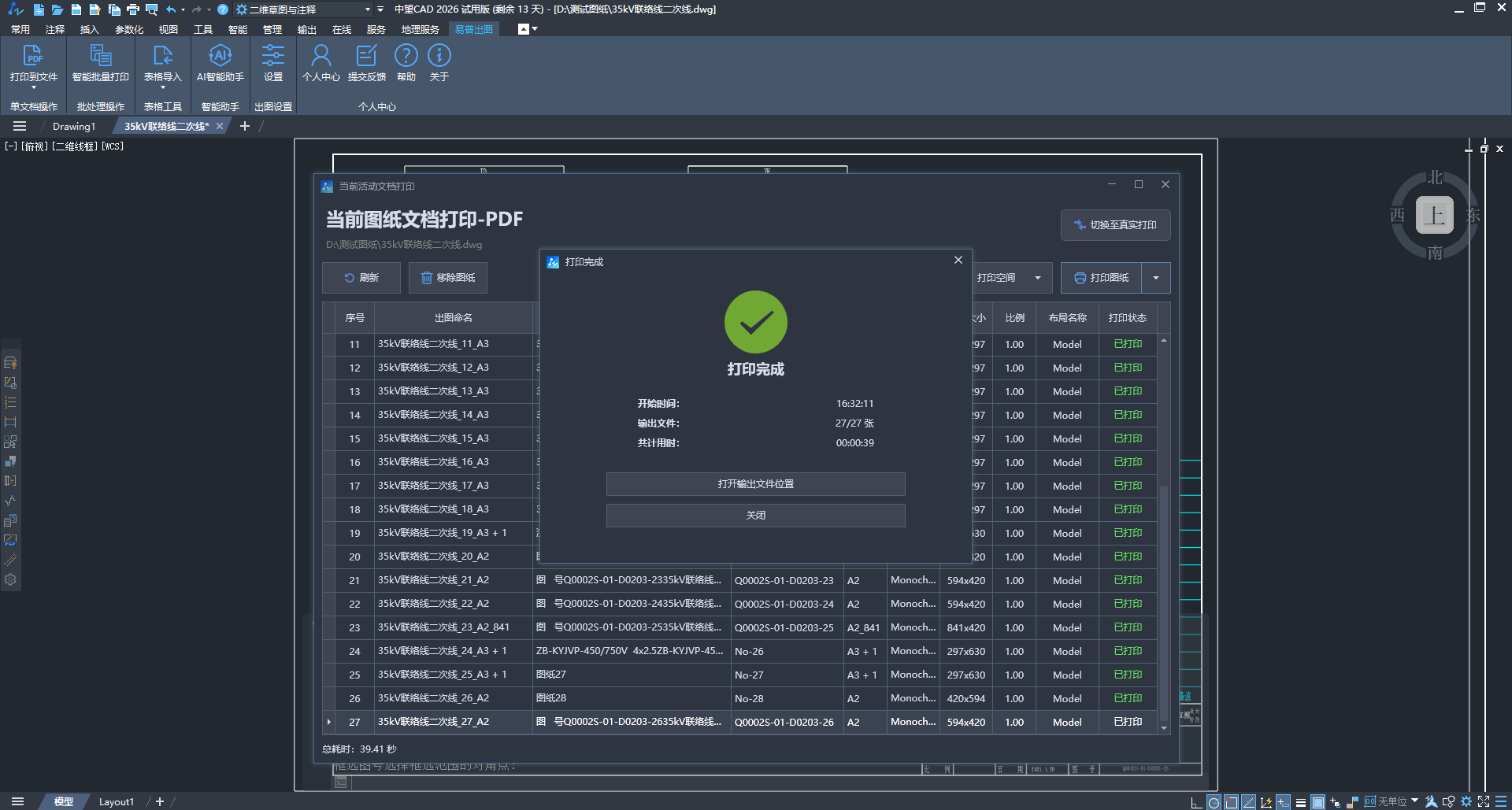Viewport: 1512px width, 810px height.
Task: Click the 刷新 refresh button
Action: click(361, 278)
